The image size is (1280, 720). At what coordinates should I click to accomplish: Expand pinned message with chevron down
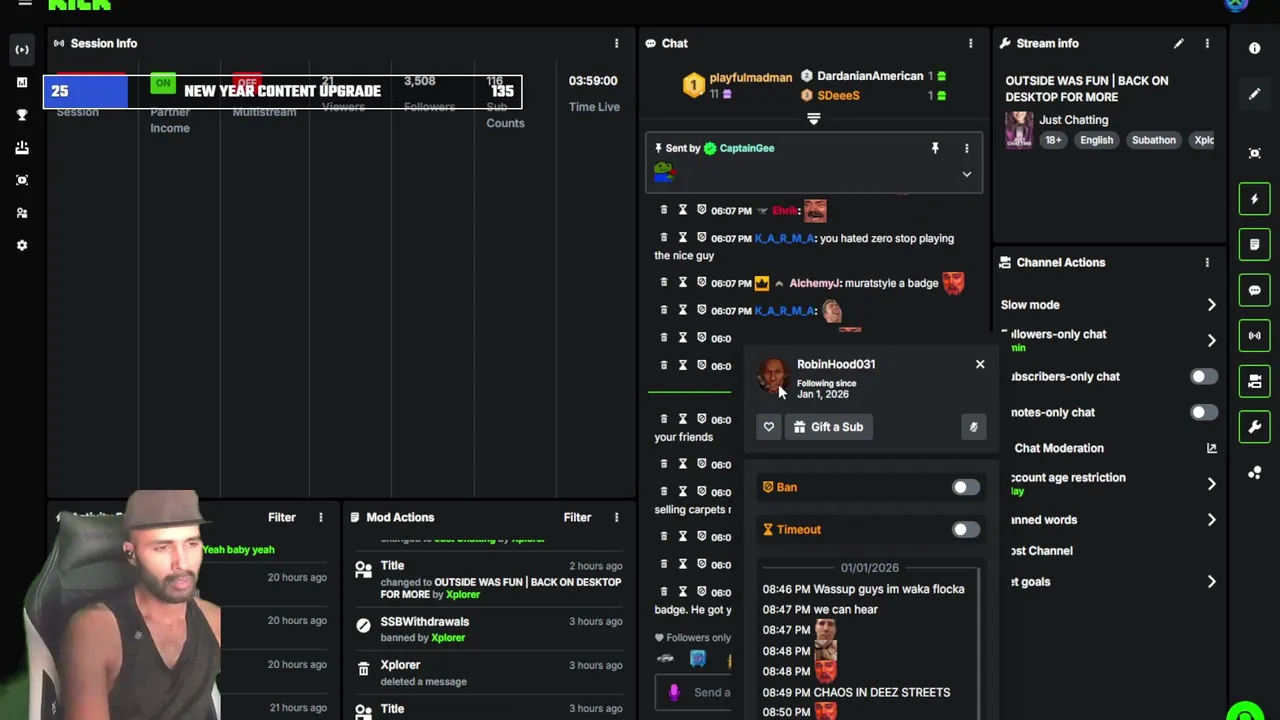(966, 174)
